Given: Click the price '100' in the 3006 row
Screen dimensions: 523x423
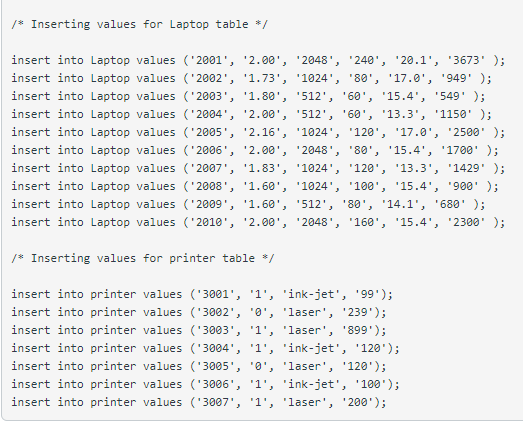Looking at the screenshot, I should tap(371, 385).
